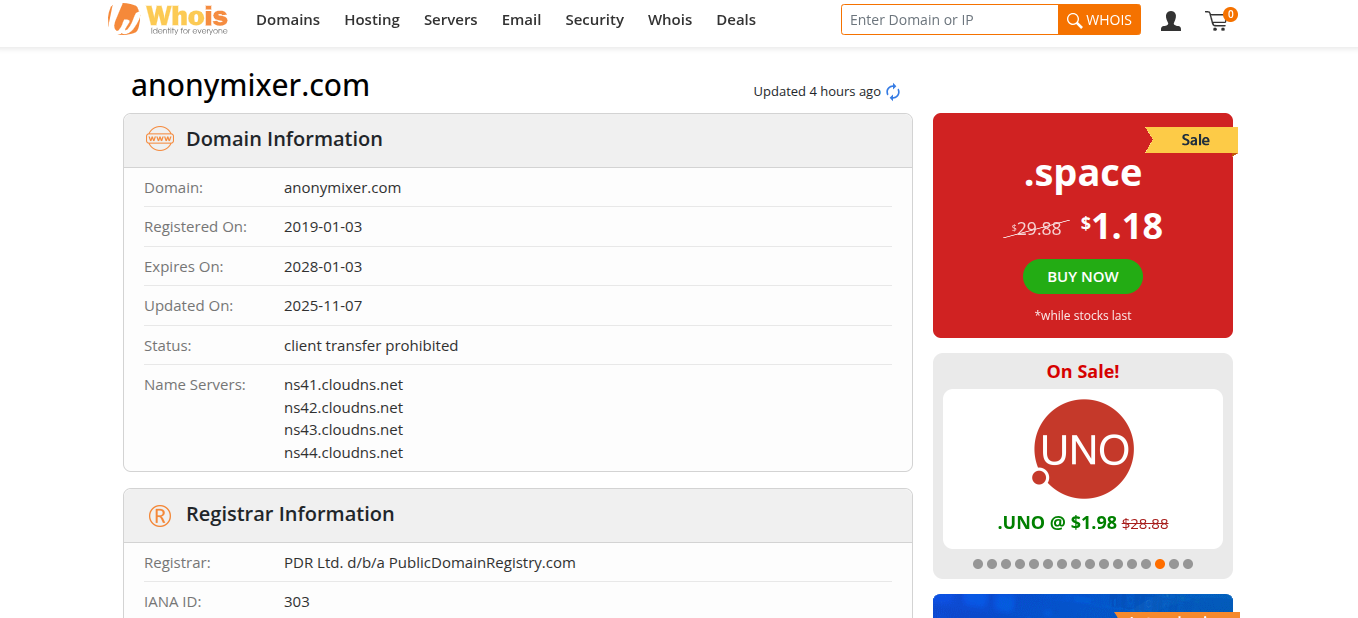Open the user account icon

1170,20
